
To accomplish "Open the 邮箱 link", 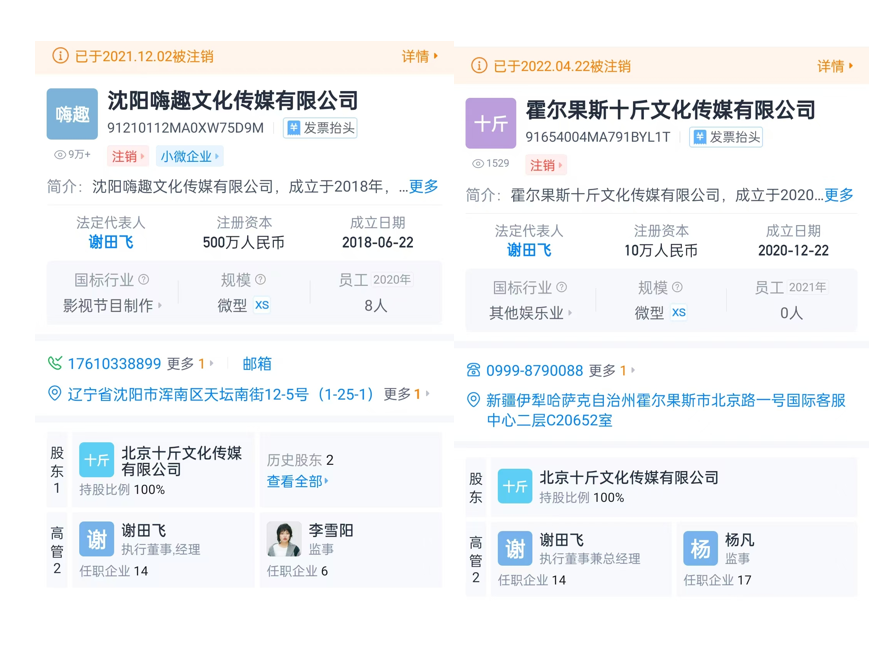I will point(257,364).
